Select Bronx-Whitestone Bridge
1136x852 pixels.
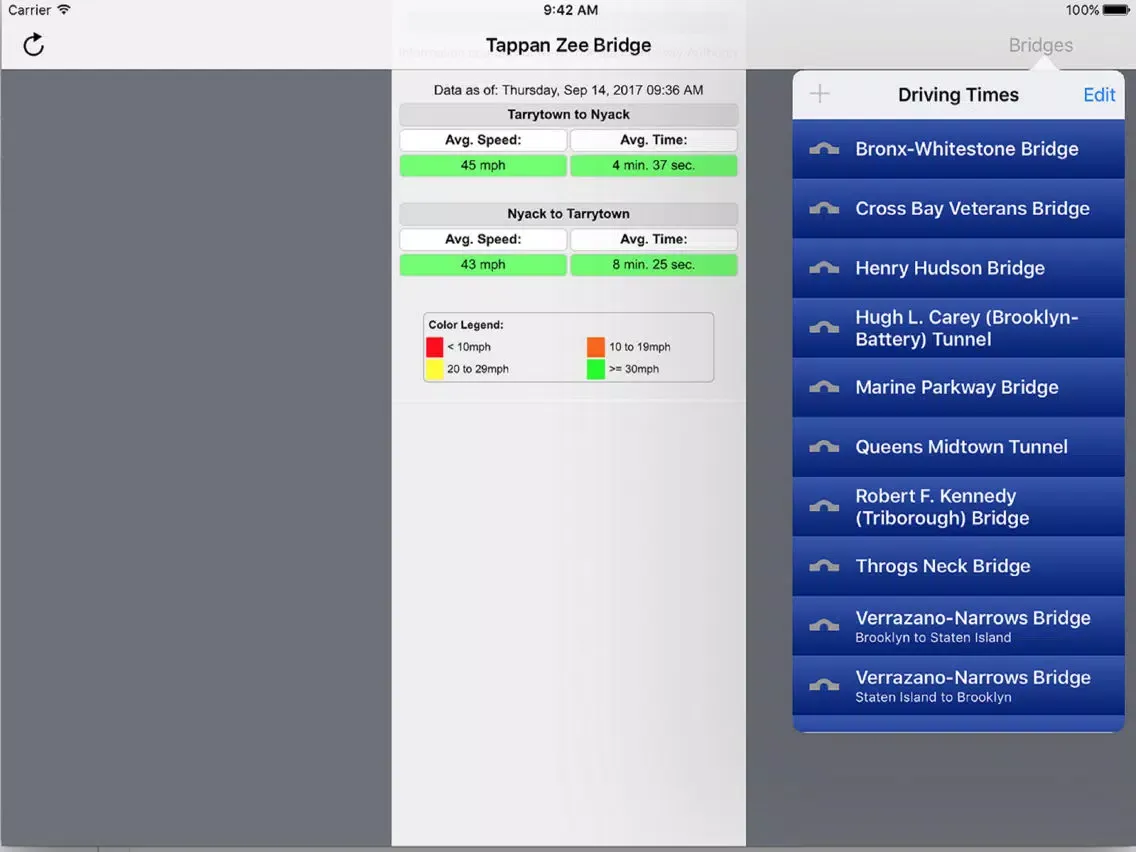click(x=958, y=149)
